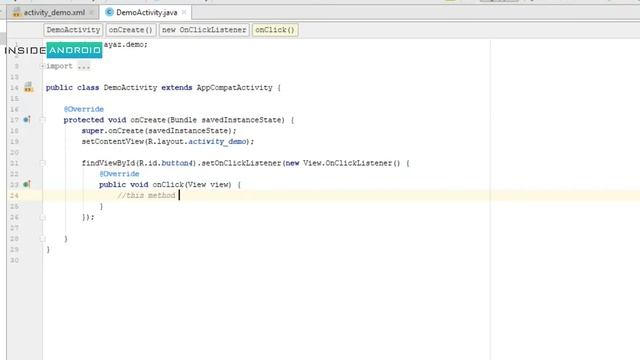Click the button4 id reference
This screenshot has width=640, height=360.
tap(177, 163)
